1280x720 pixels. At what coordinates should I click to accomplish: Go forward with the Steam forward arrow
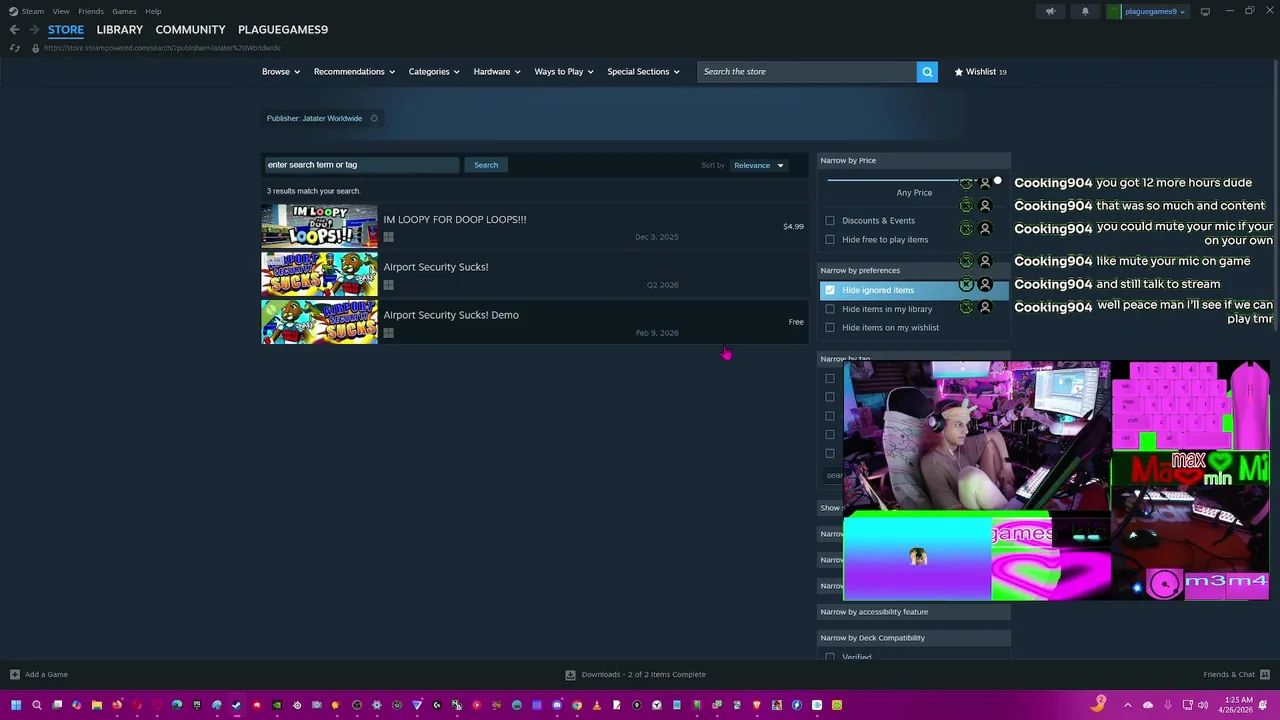pyautogui.click(x=34, y=30)
